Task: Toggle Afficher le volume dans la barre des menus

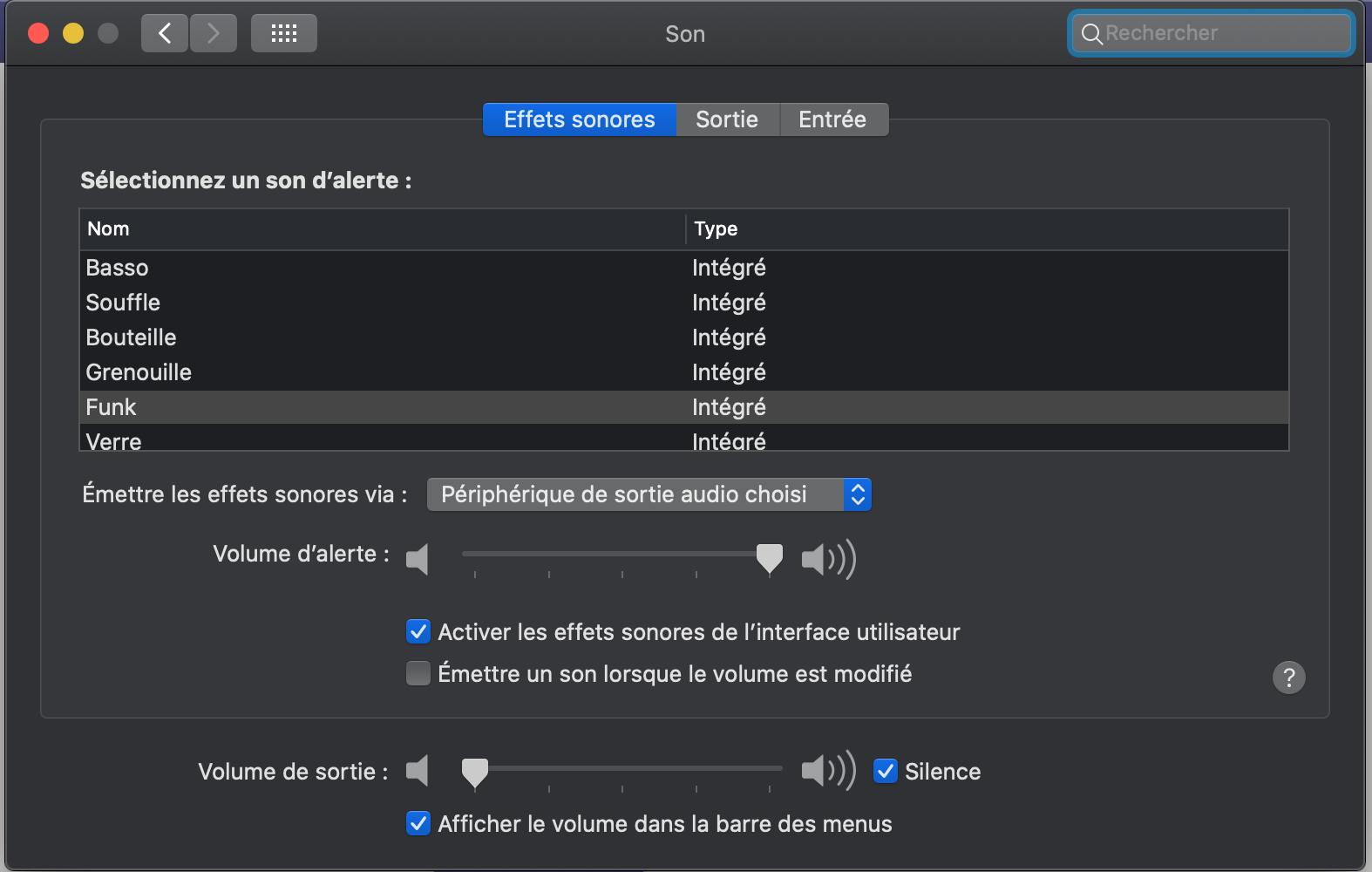Action: point(418,823)
